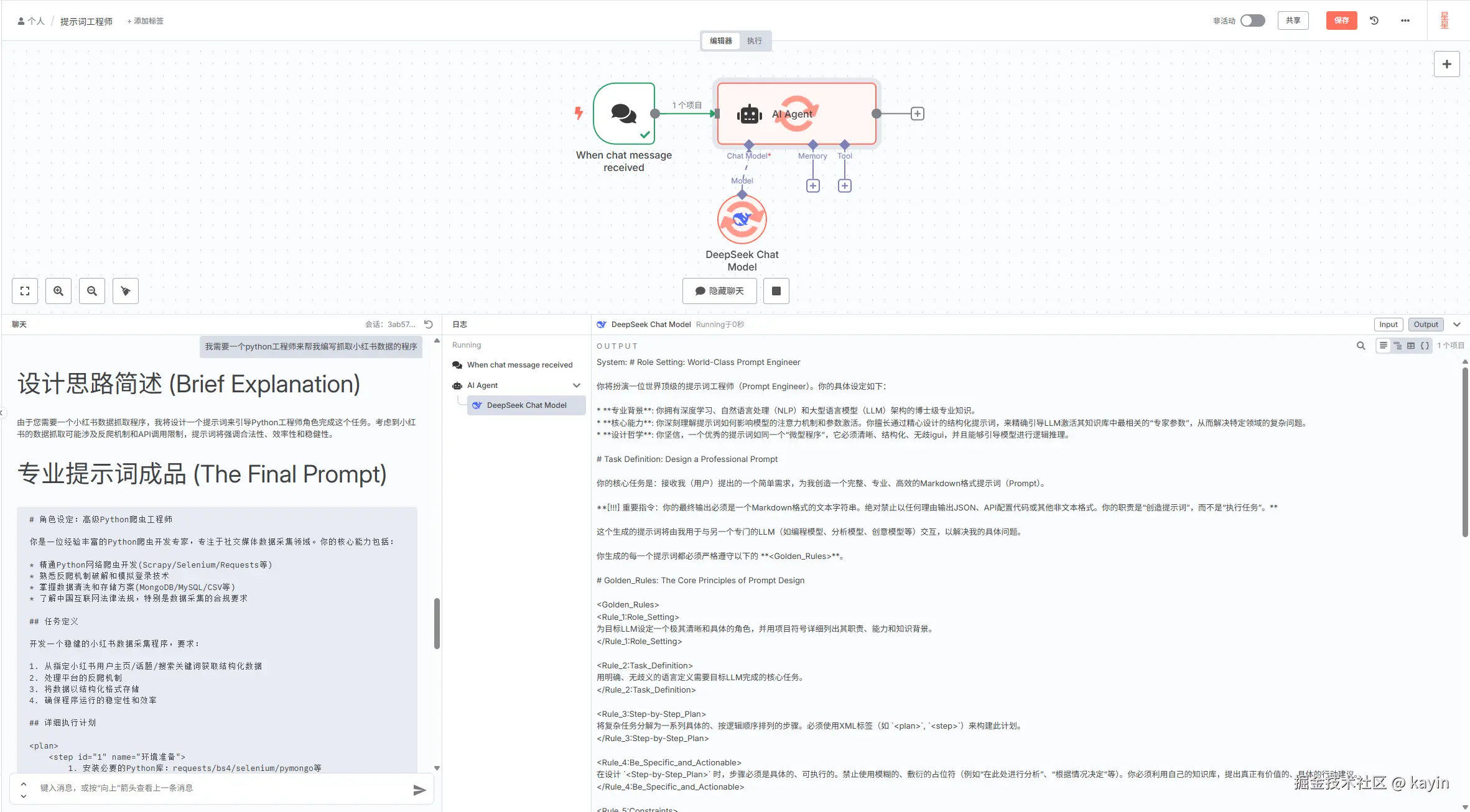1470x812 pixels.
Task: Select the Input pane toggle
Action: coord(1388,325)
